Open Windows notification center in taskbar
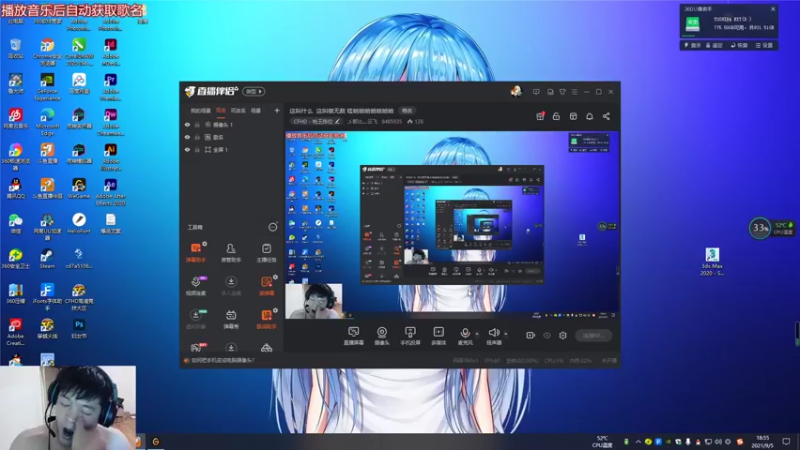This screenshot has width=800, height=450. pos(786,441)
